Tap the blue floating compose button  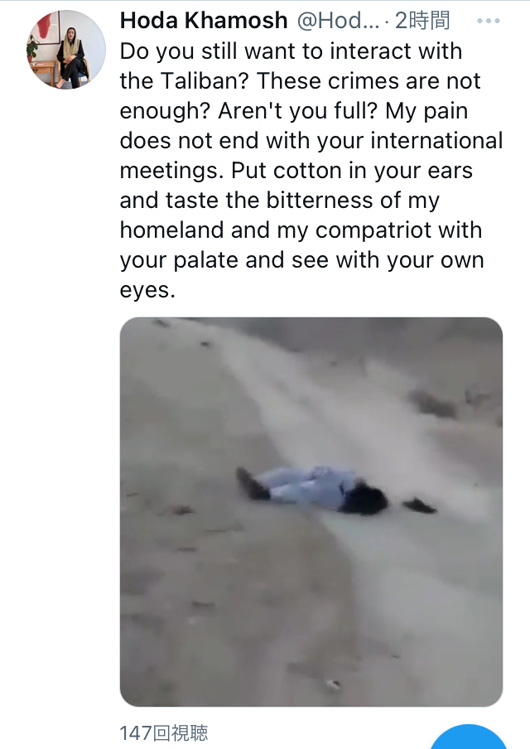(468, 736)
